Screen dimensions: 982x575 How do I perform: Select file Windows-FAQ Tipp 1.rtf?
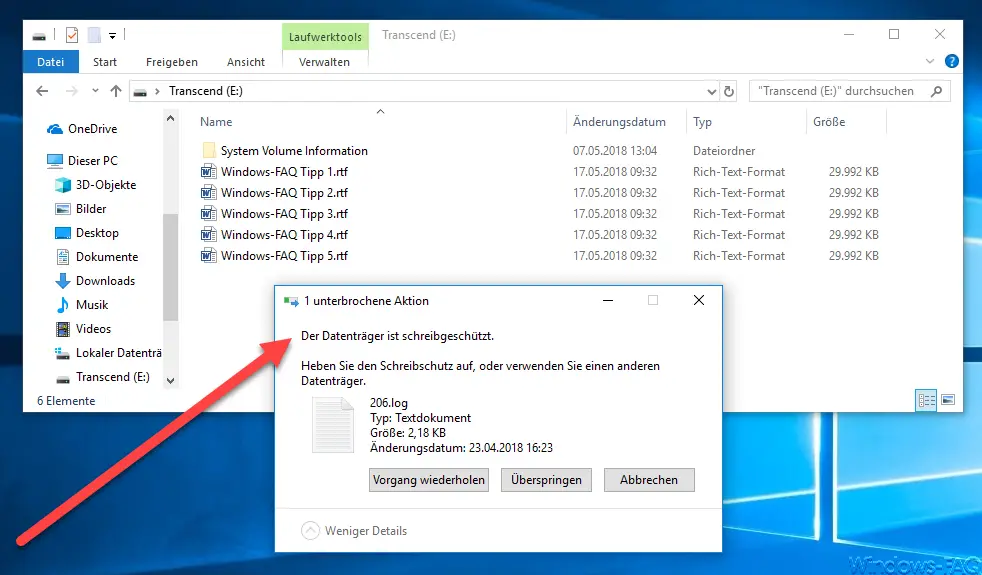click(284, 172)
